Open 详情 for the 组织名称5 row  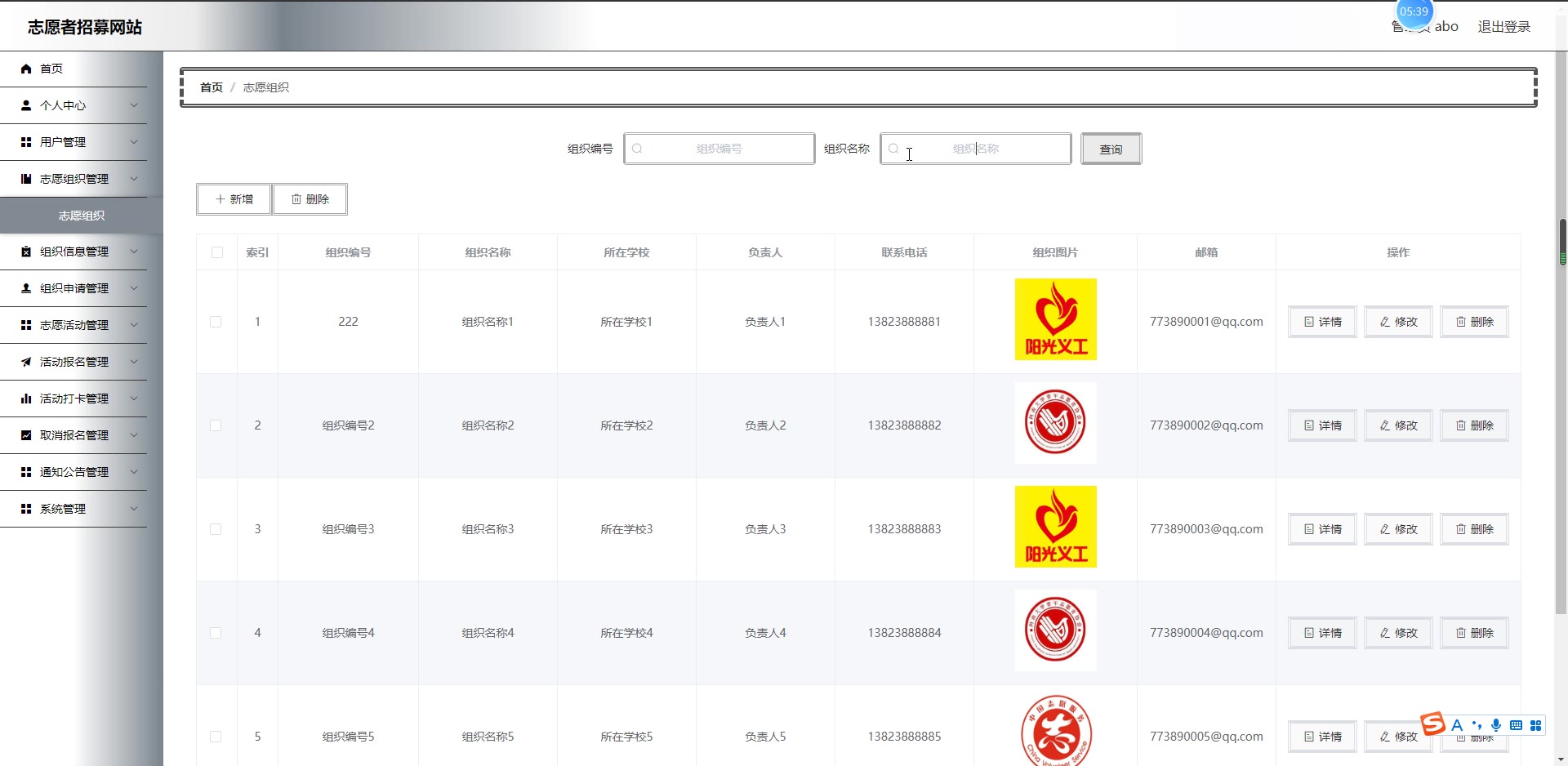point(1322,737)
